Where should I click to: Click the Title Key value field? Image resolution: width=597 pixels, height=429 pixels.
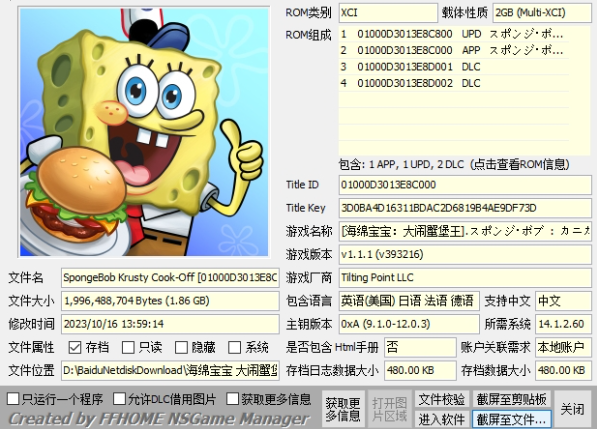465,208
